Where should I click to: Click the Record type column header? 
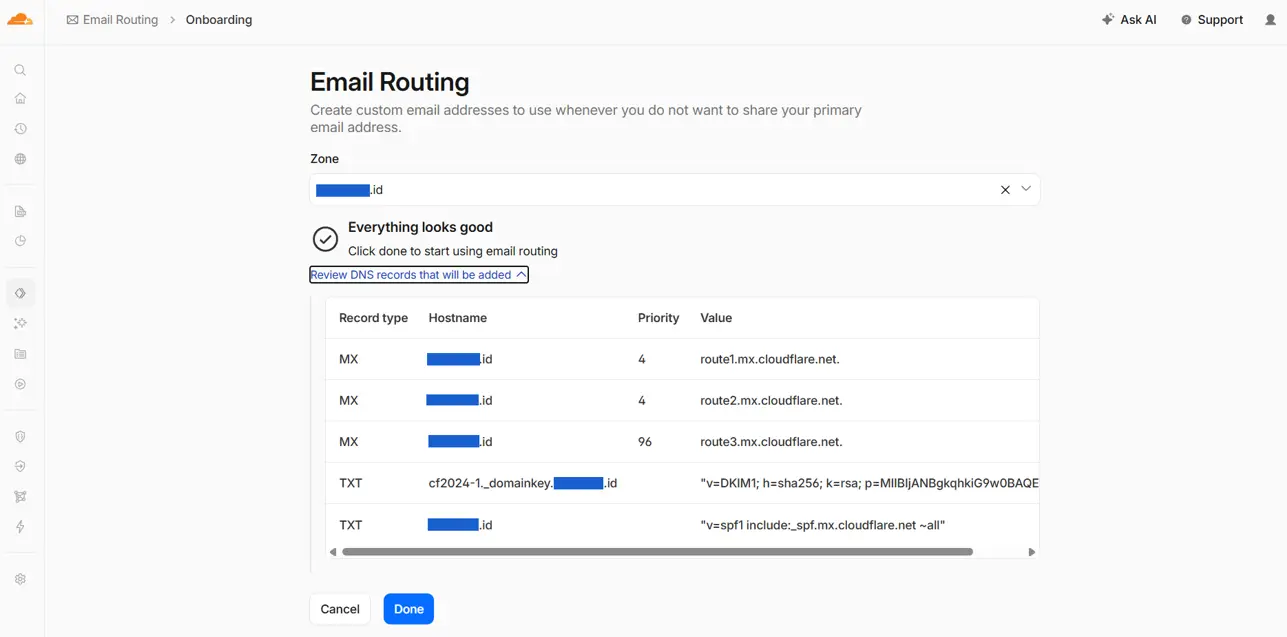click(374, 318)
